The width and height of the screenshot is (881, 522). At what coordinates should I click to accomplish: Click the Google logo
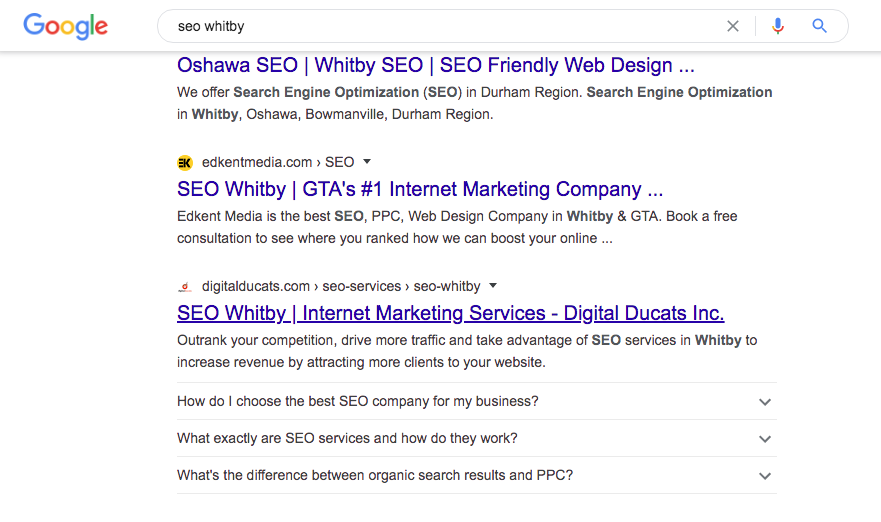(65, 26)
